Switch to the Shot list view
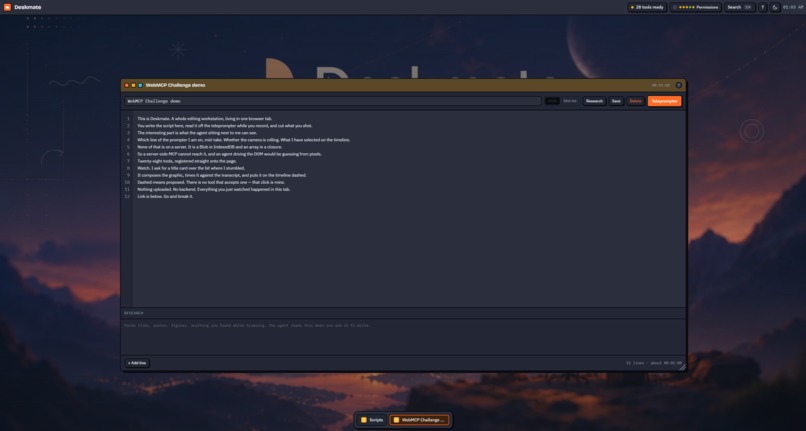Screen dimensions: 806x431 (570, 101)
